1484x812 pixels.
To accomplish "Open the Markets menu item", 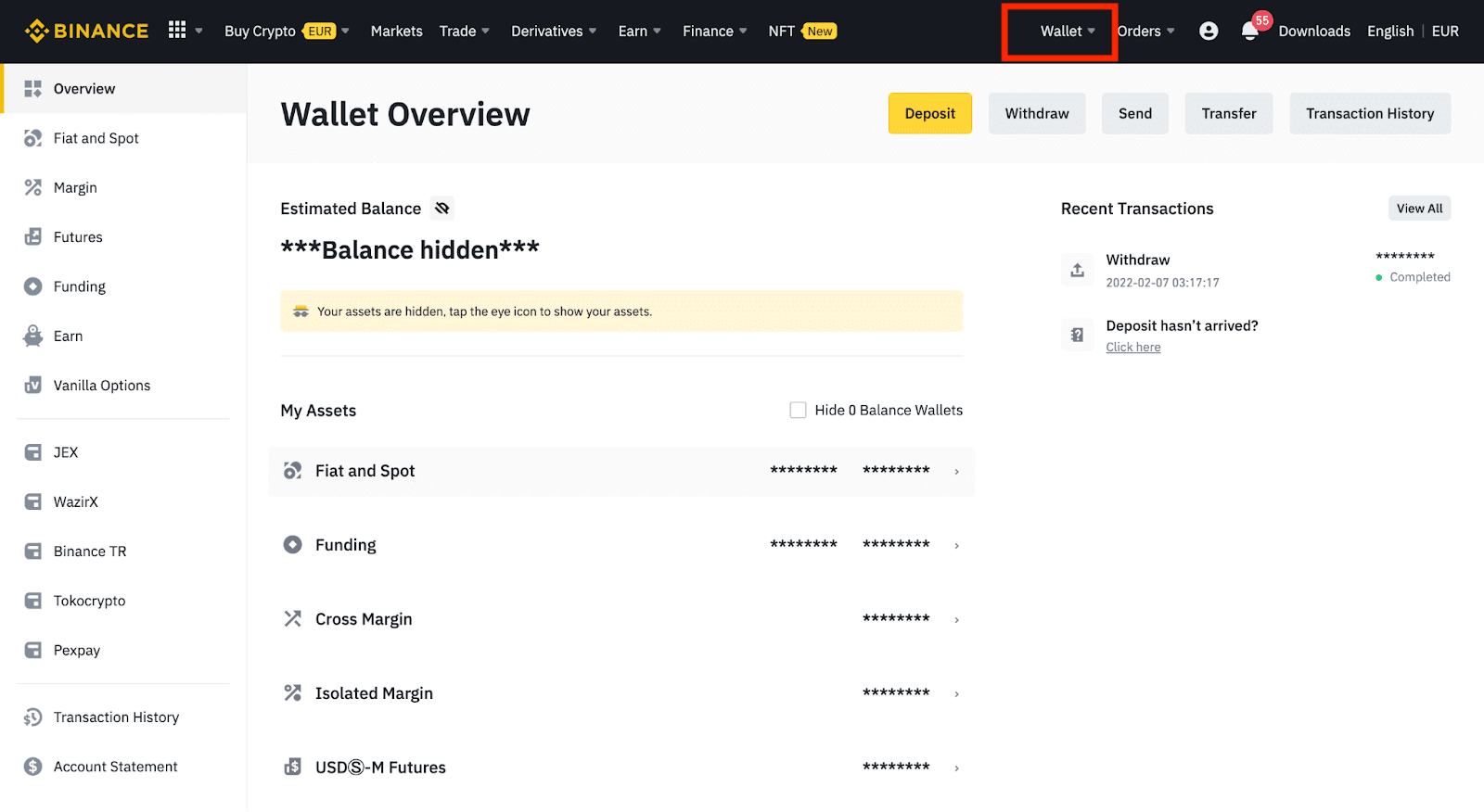I will point(396,31).
